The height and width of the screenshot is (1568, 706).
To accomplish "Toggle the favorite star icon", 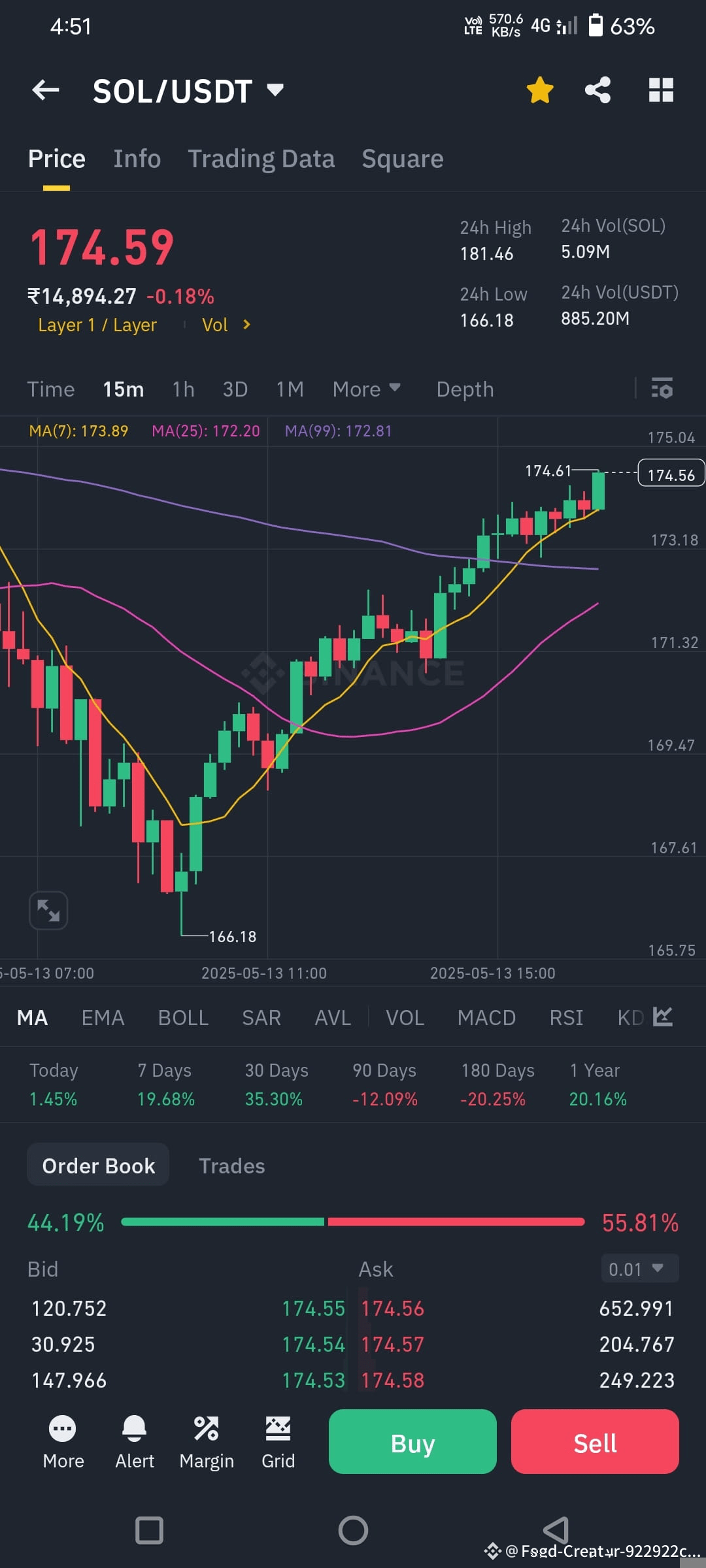I will [540, 90].
